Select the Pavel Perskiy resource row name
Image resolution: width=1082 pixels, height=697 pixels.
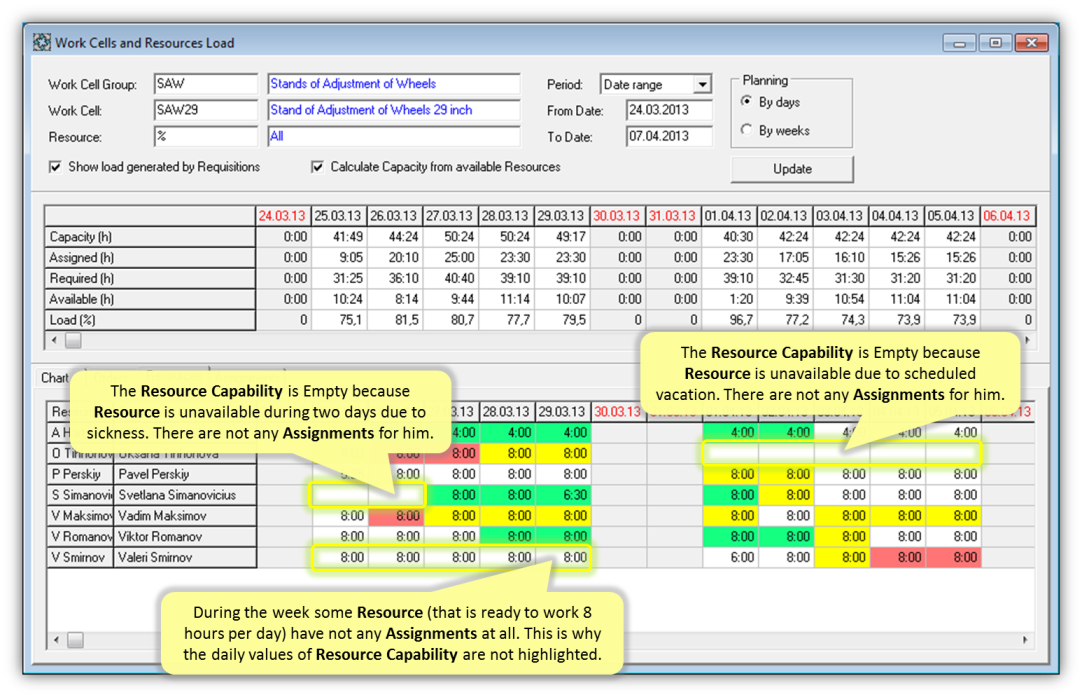click(x=185, y=474)
